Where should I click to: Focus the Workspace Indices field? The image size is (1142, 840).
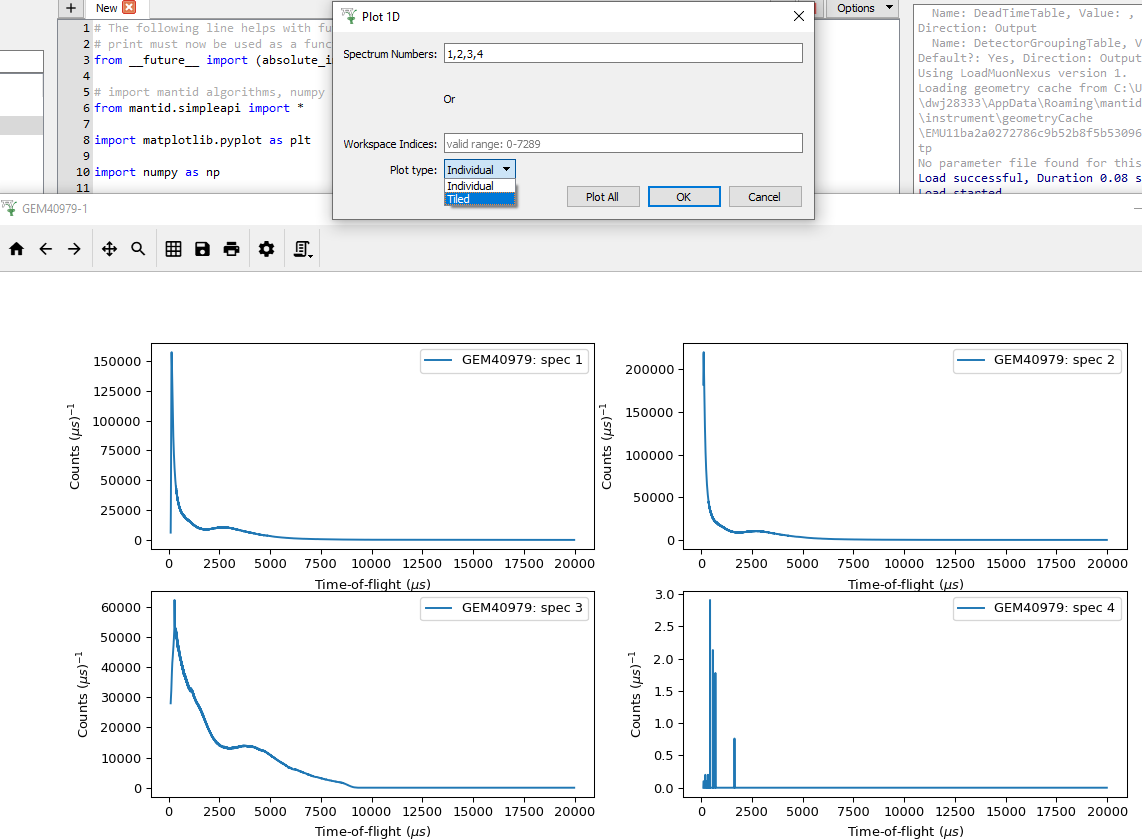(x=622, y=144)
